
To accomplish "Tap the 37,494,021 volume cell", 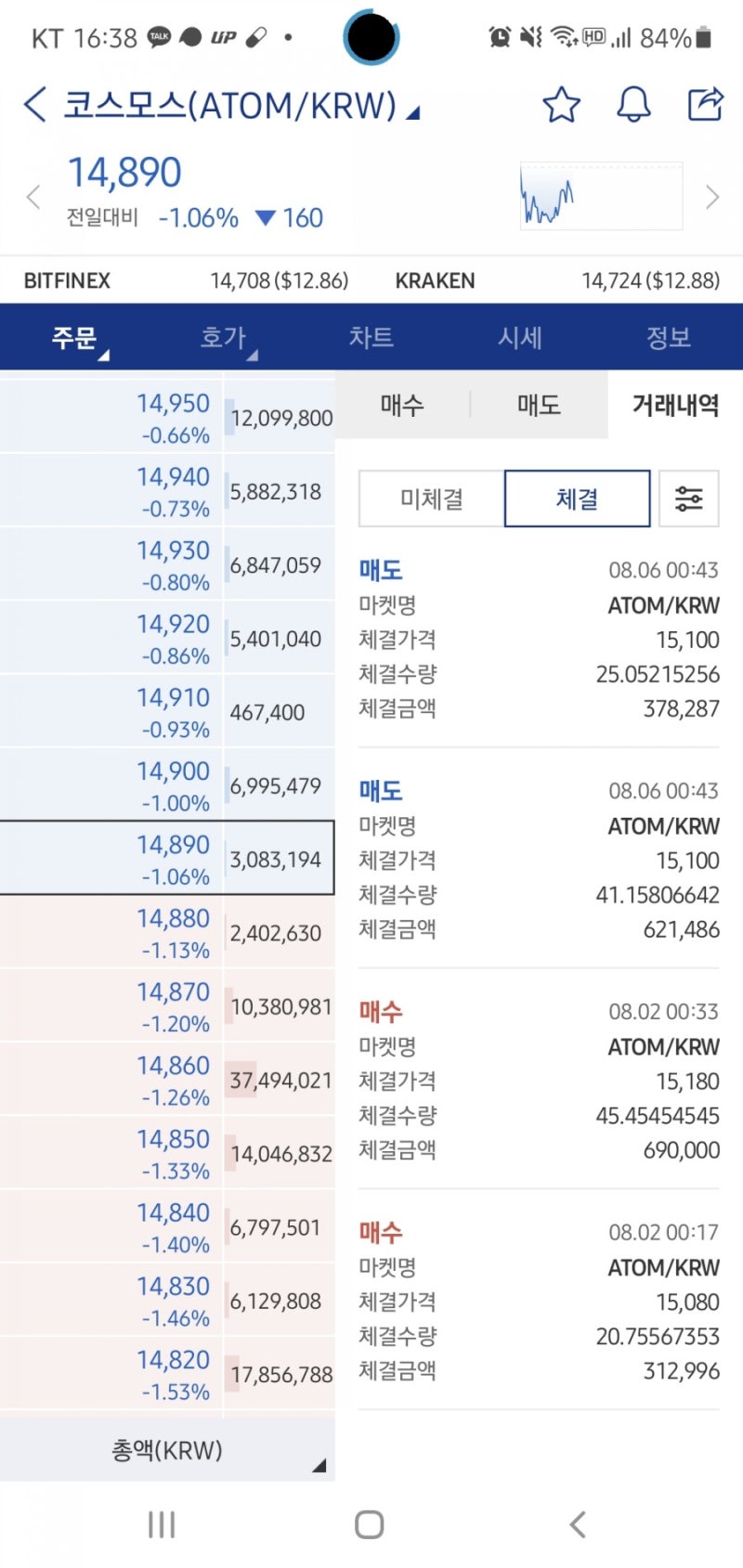I will point(280,1080).
